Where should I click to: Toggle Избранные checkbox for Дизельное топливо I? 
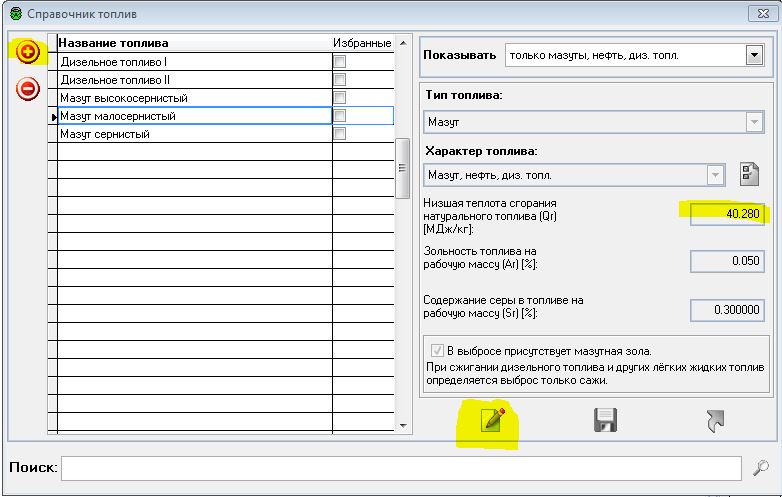pos(339,62)
